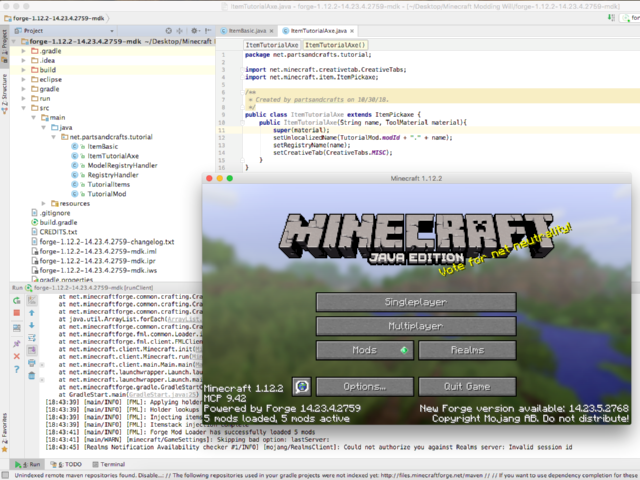Open RegistryHandler class
Image resolution: width=640 pixels, height=480 pixels.
(x=113, y=175)
